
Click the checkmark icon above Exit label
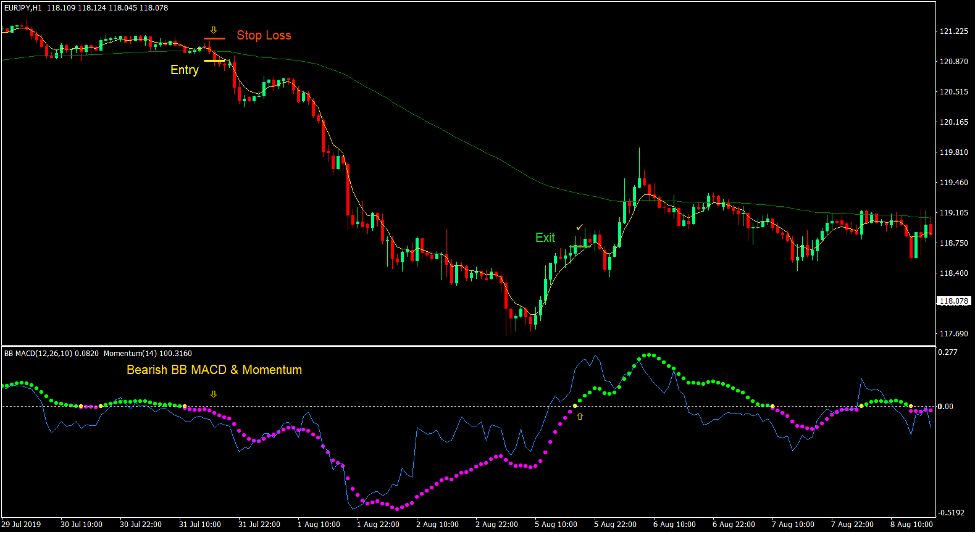click(x=579, y=227)
